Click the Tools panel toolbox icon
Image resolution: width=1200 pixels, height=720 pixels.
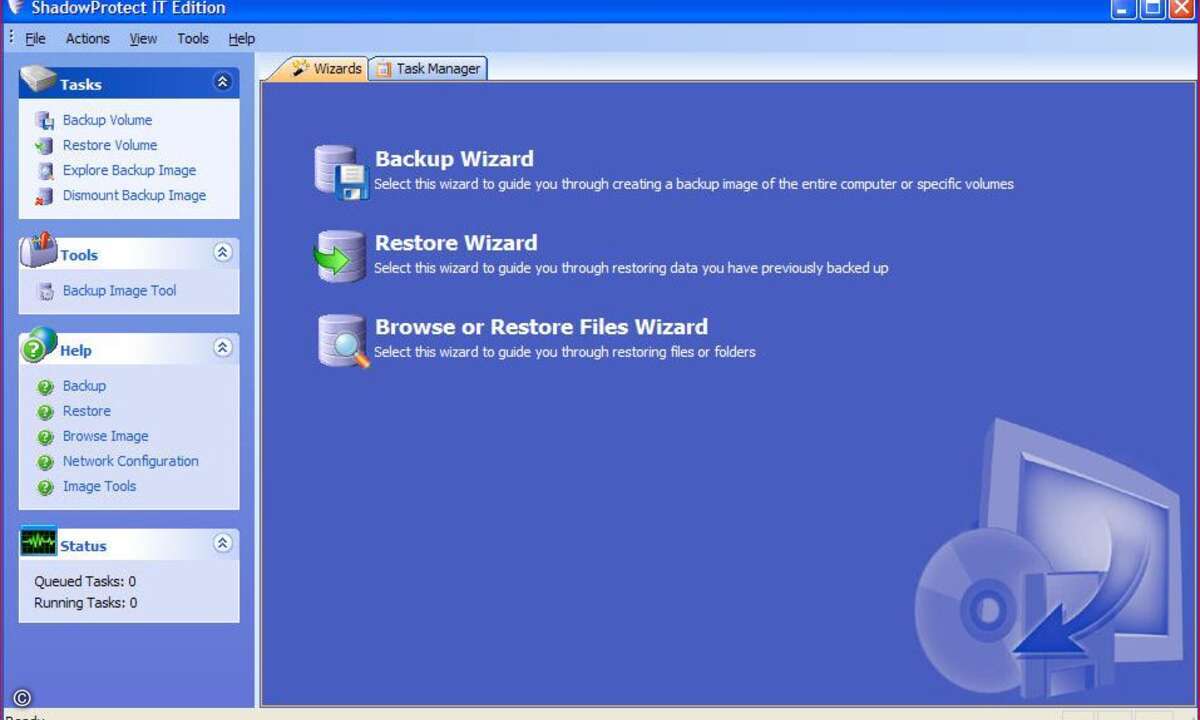[39, 250]
